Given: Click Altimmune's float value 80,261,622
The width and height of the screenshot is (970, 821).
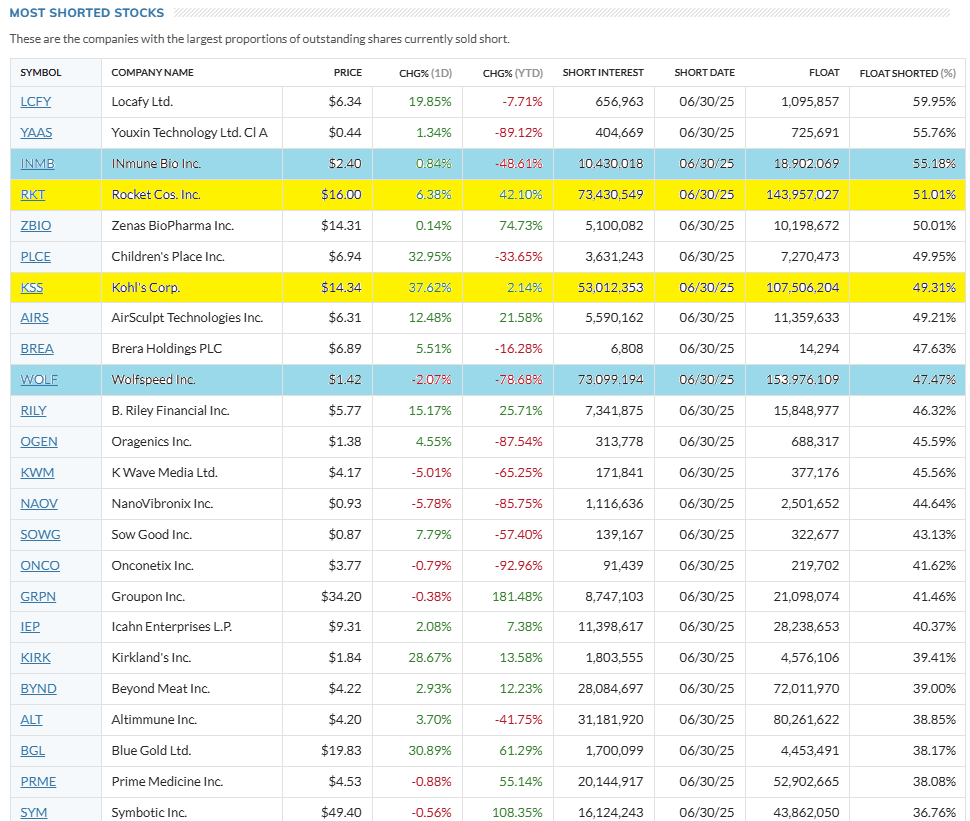Looking at the screenshot, I should click(x=806, y=719).
